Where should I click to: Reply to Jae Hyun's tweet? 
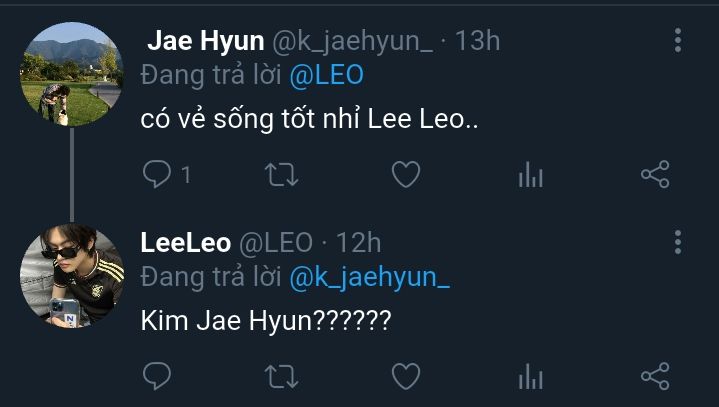coord(158,176)
